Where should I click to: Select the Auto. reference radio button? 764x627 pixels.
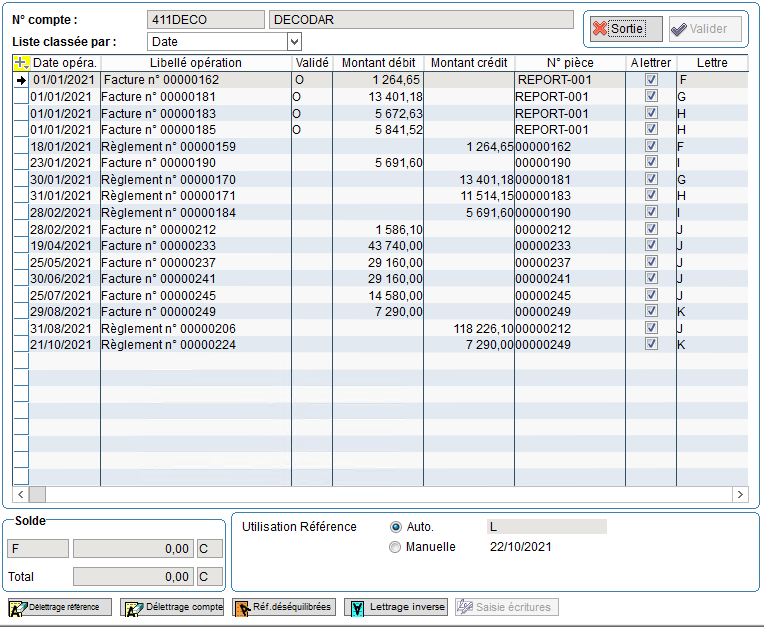pos(395,527)
